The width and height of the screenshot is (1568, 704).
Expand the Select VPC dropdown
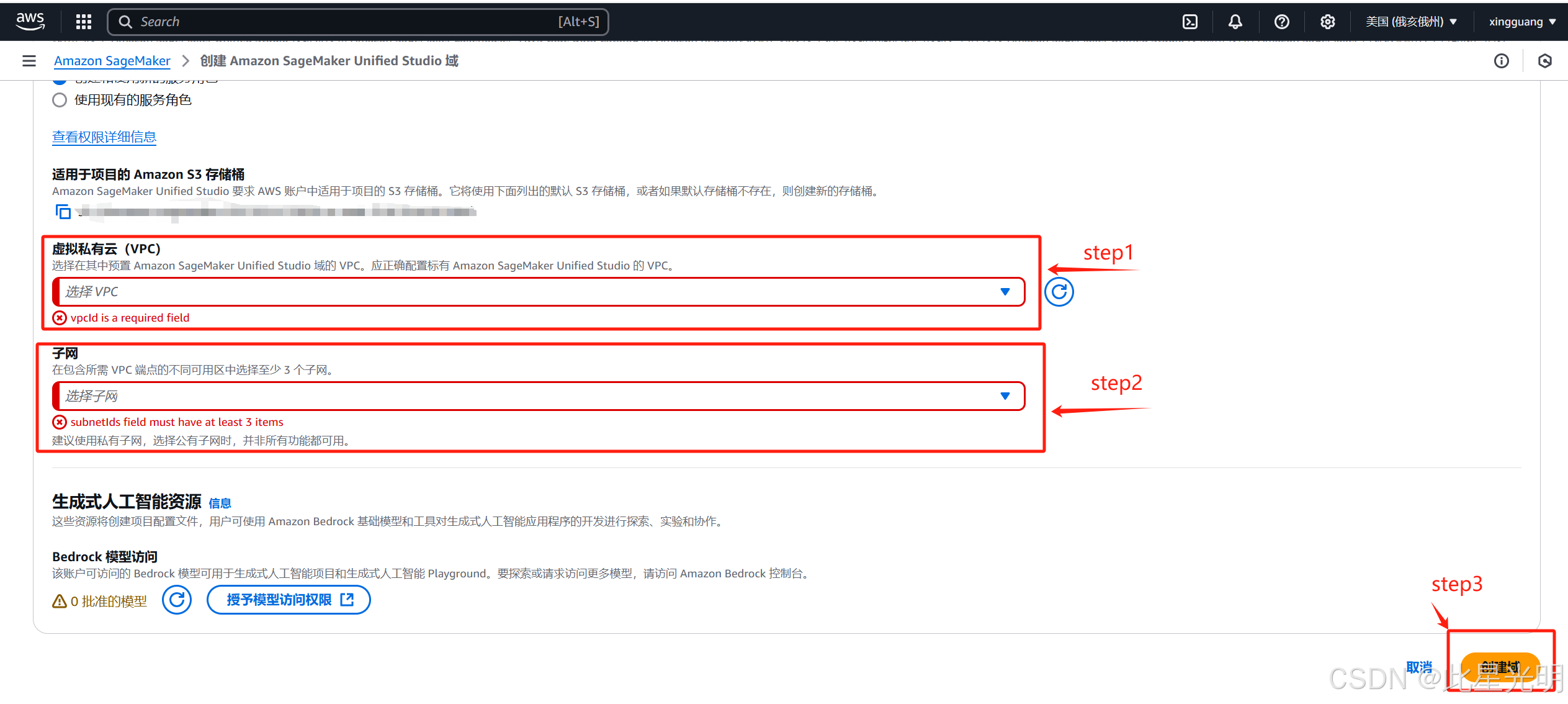[x=539, y=292]
